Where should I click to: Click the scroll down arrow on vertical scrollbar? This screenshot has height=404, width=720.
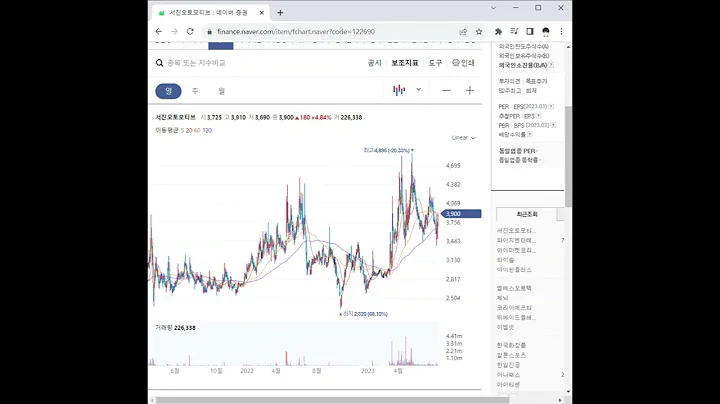tap(568, 392)
